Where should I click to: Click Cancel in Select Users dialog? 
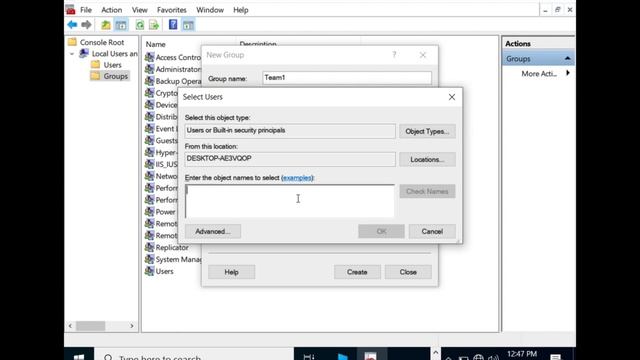pyautogui.click(x=432, y=231)
